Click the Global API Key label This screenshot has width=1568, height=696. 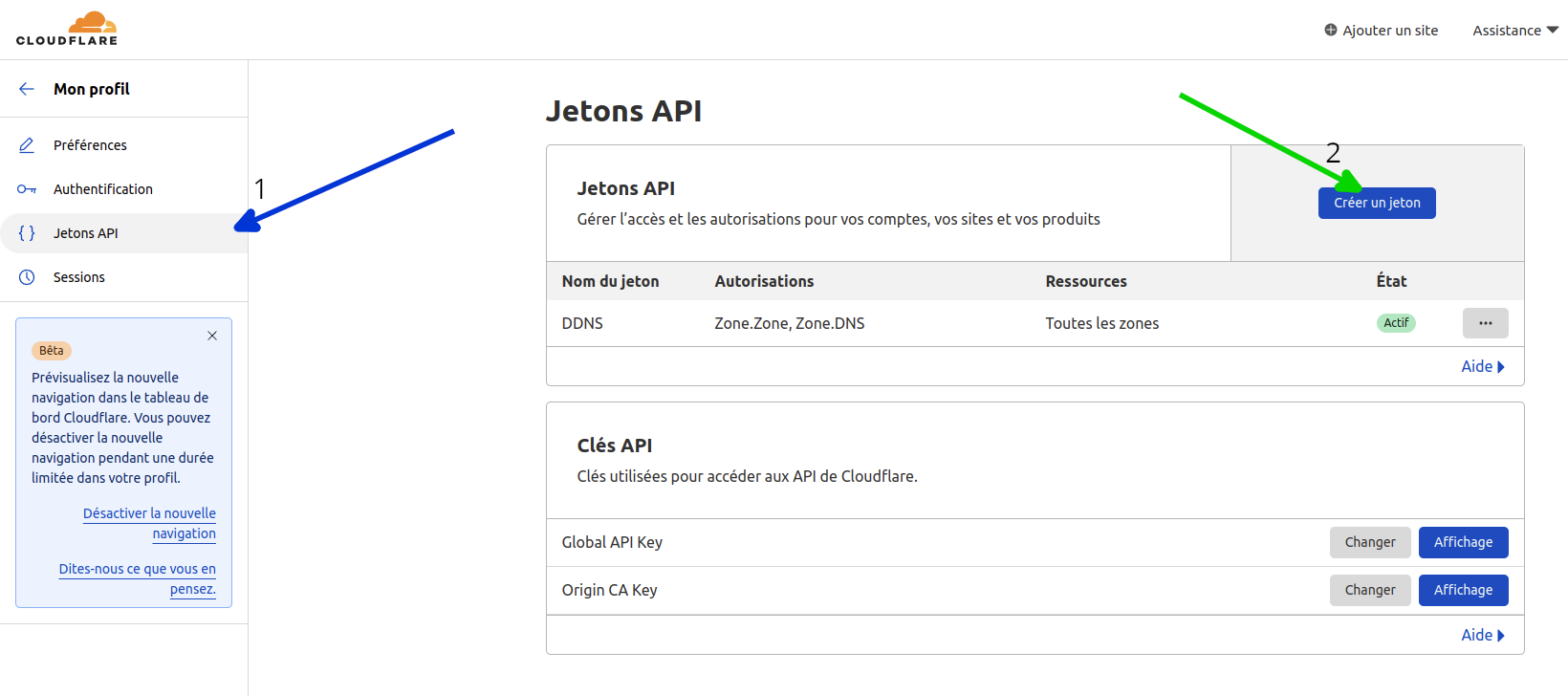[612, 542]
